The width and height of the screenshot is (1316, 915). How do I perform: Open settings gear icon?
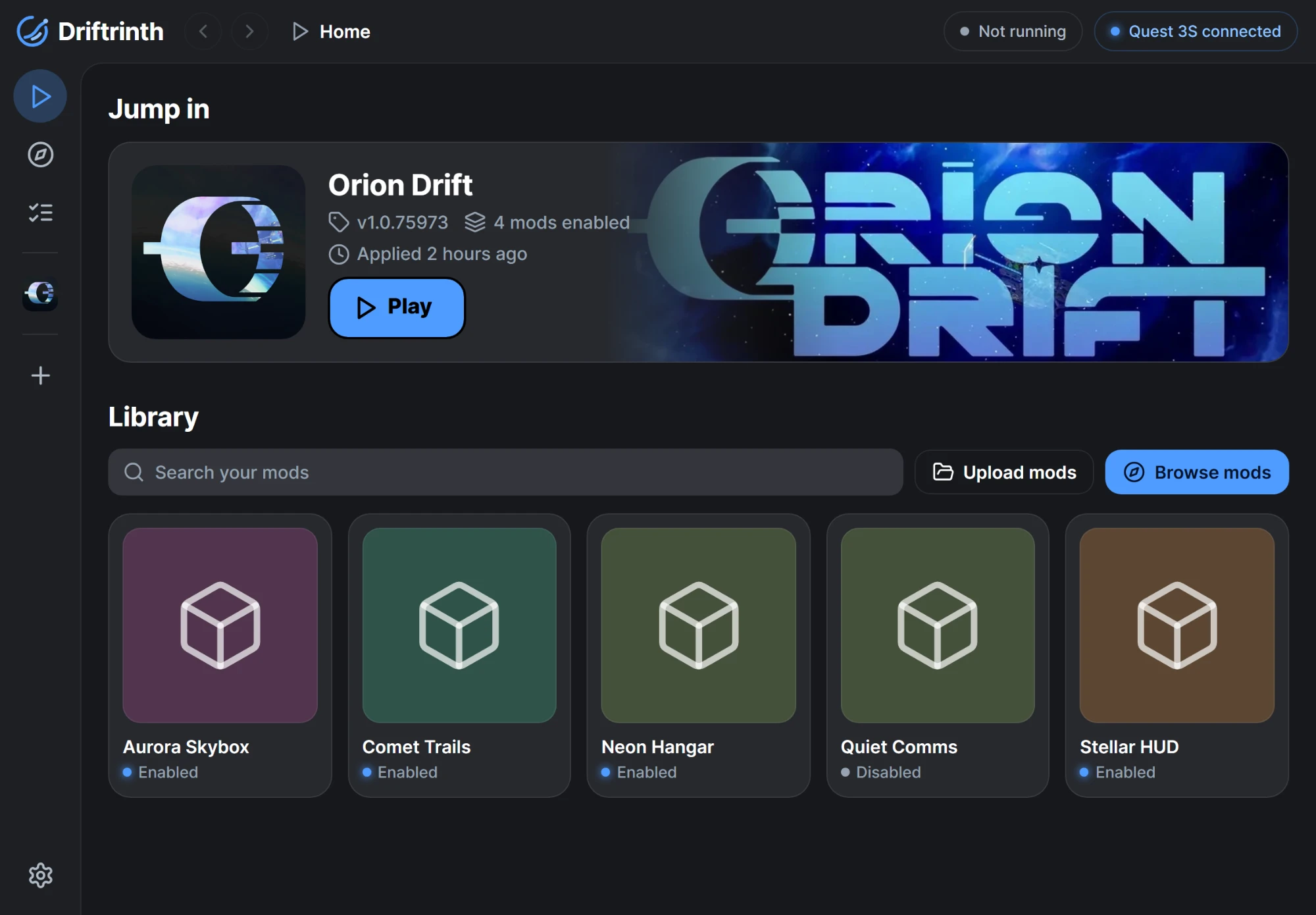40,876
